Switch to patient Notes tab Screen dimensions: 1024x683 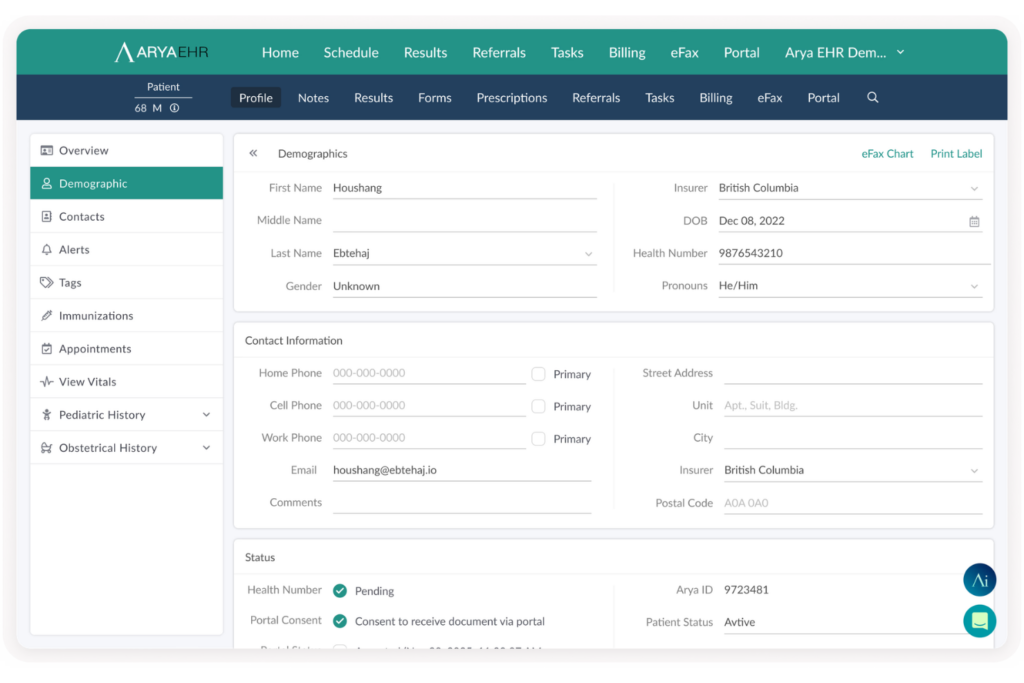pyautogui.click(x=313, y=98)
